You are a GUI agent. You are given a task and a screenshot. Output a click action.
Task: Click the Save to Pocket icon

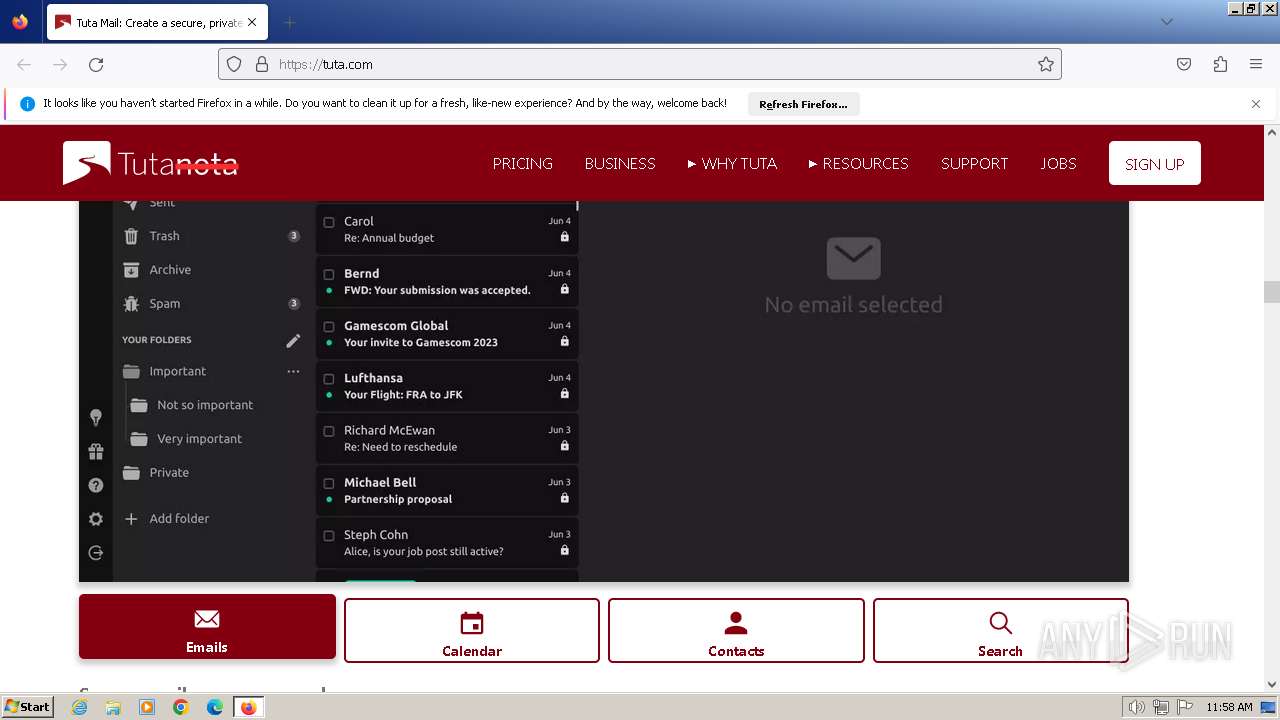[x=1184, y=64]
